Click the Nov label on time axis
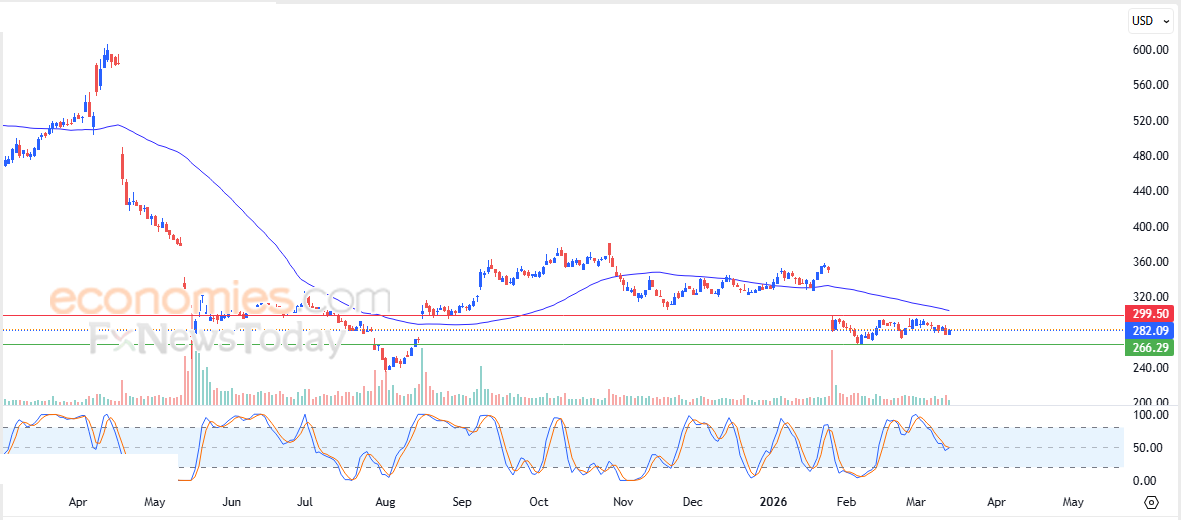1181x520 pixels. click(x=622, y=502)
